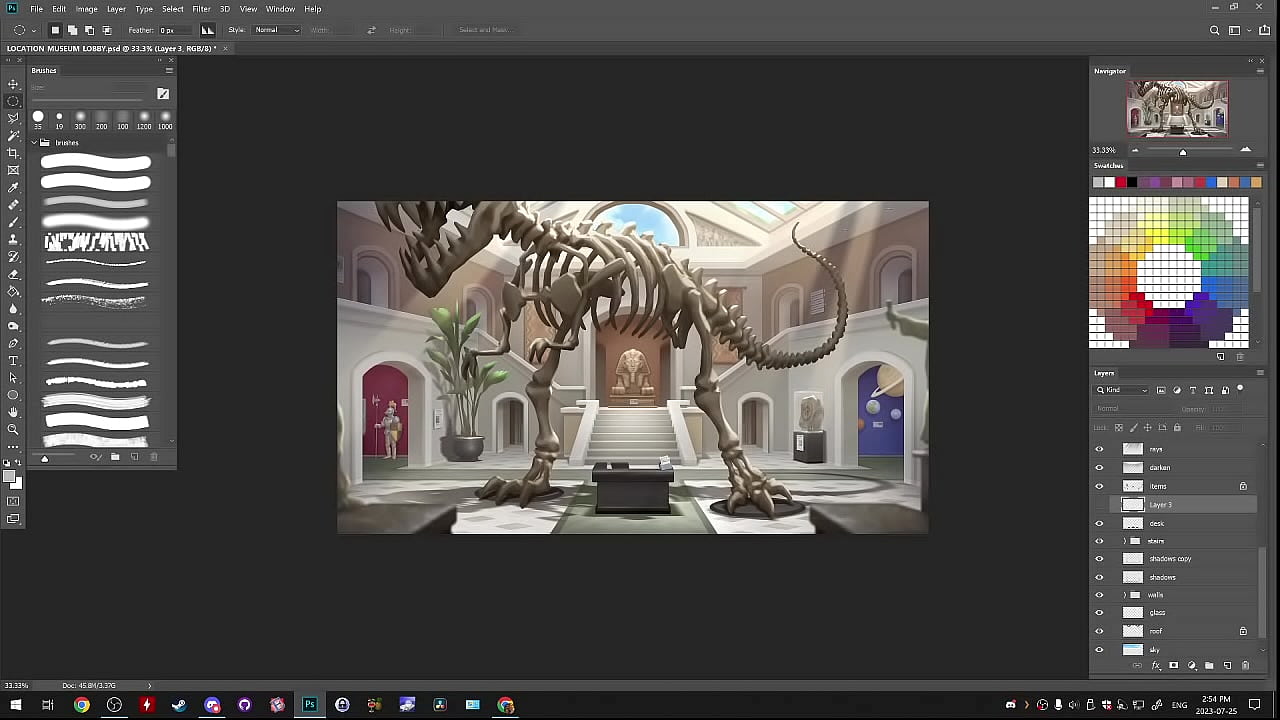This screenshot has height=720, width=1280.
Task: Hide the desk layer
Action: [x=1099, y=523]
